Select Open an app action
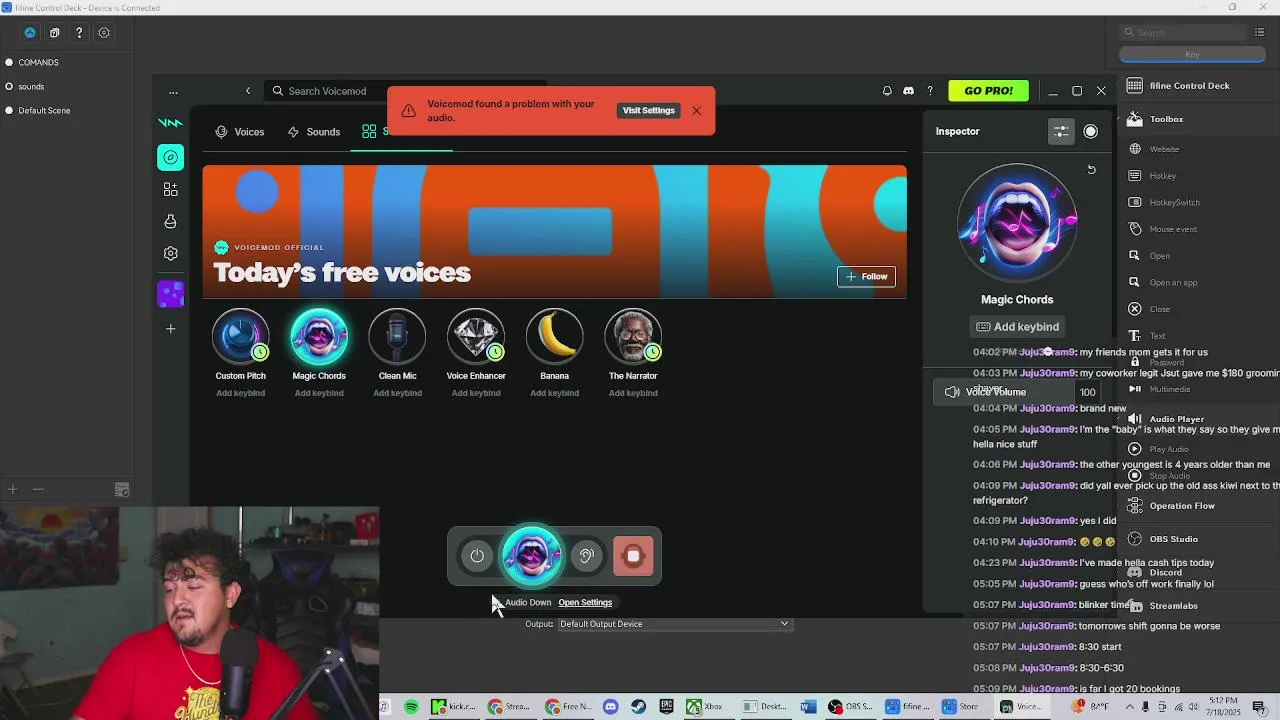This screenshot has height=720, width=1280. coord(1173,282)
